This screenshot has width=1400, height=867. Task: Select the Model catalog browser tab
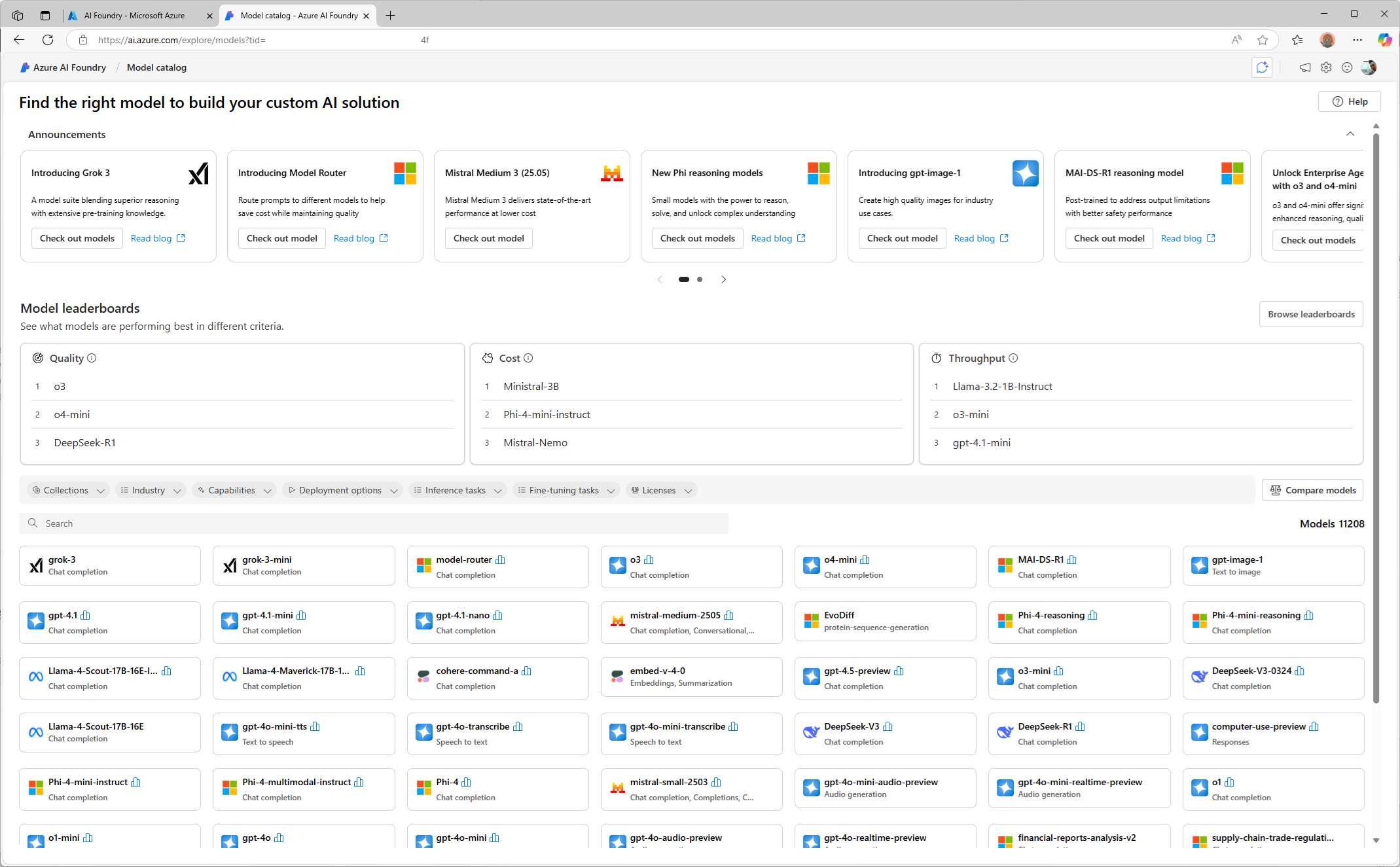(x=298, y=15)
